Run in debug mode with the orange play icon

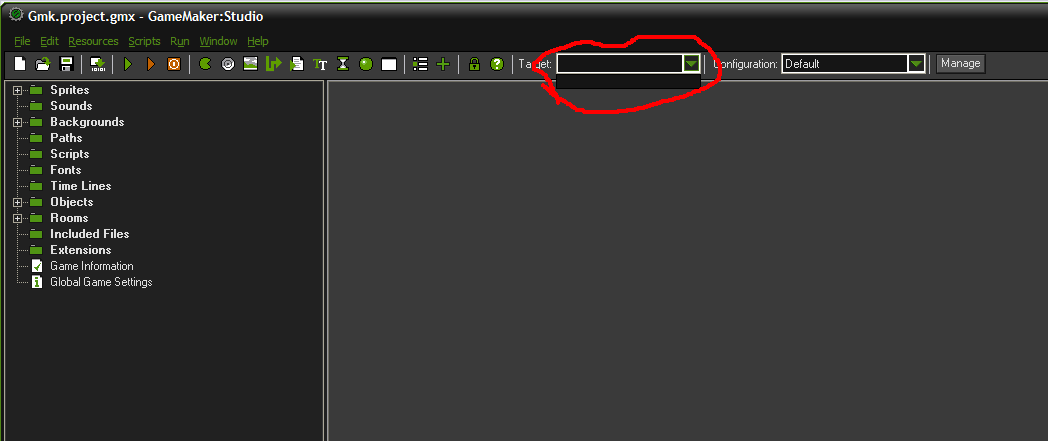pyautogui.click(x=150, y=64)
